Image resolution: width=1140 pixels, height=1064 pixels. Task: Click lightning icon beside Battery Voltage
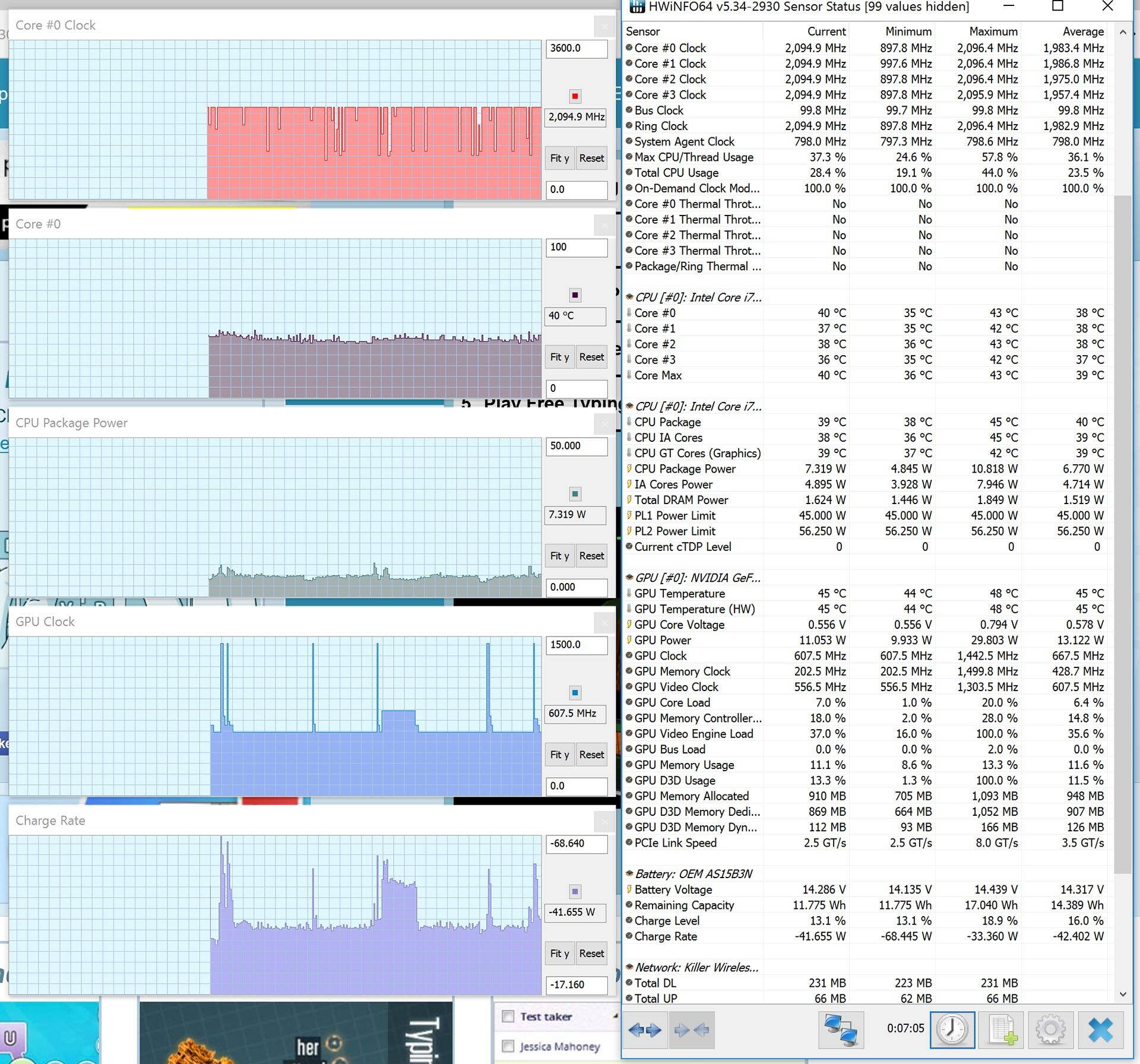[629, 889]
